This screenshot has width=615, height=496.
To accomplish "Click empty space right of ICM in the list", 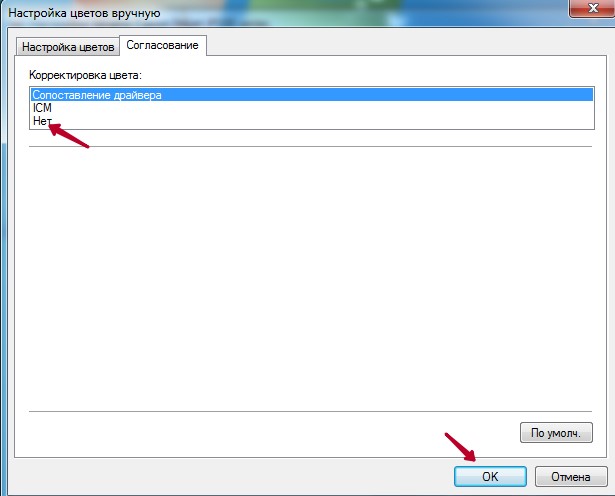I will [322, 108].
